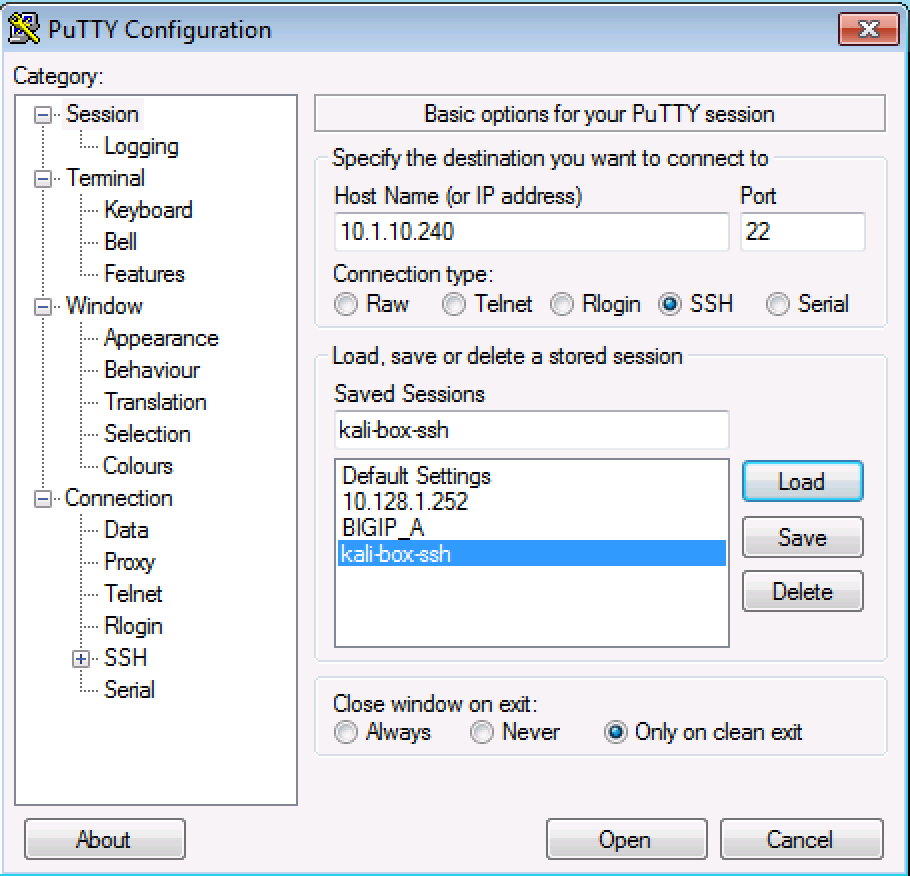Open the Logging category
The image size is (910, 876).
coord(141,146)
